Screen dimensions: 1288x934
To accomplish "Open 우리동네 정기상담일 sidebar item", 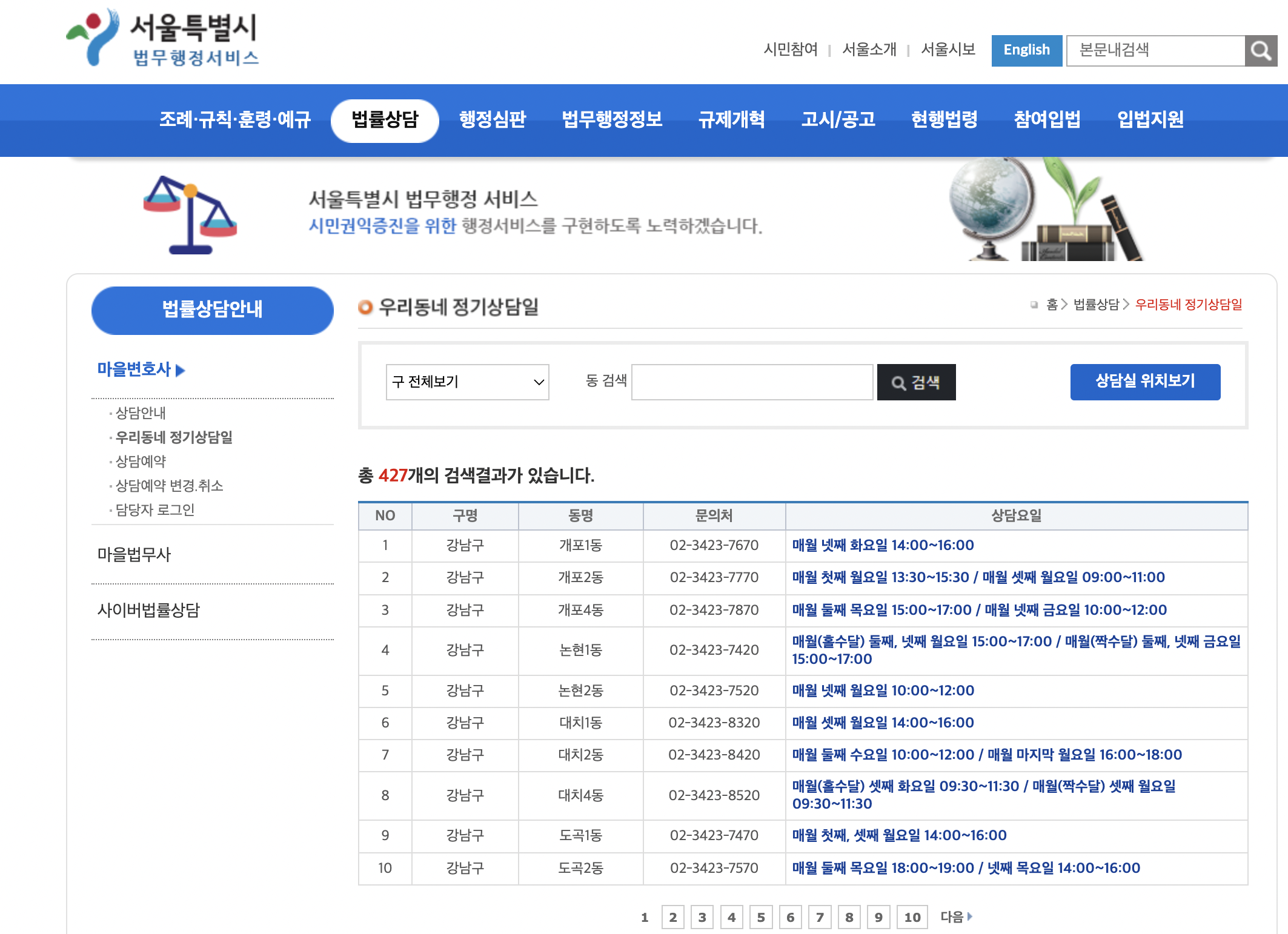I will 174,437.
